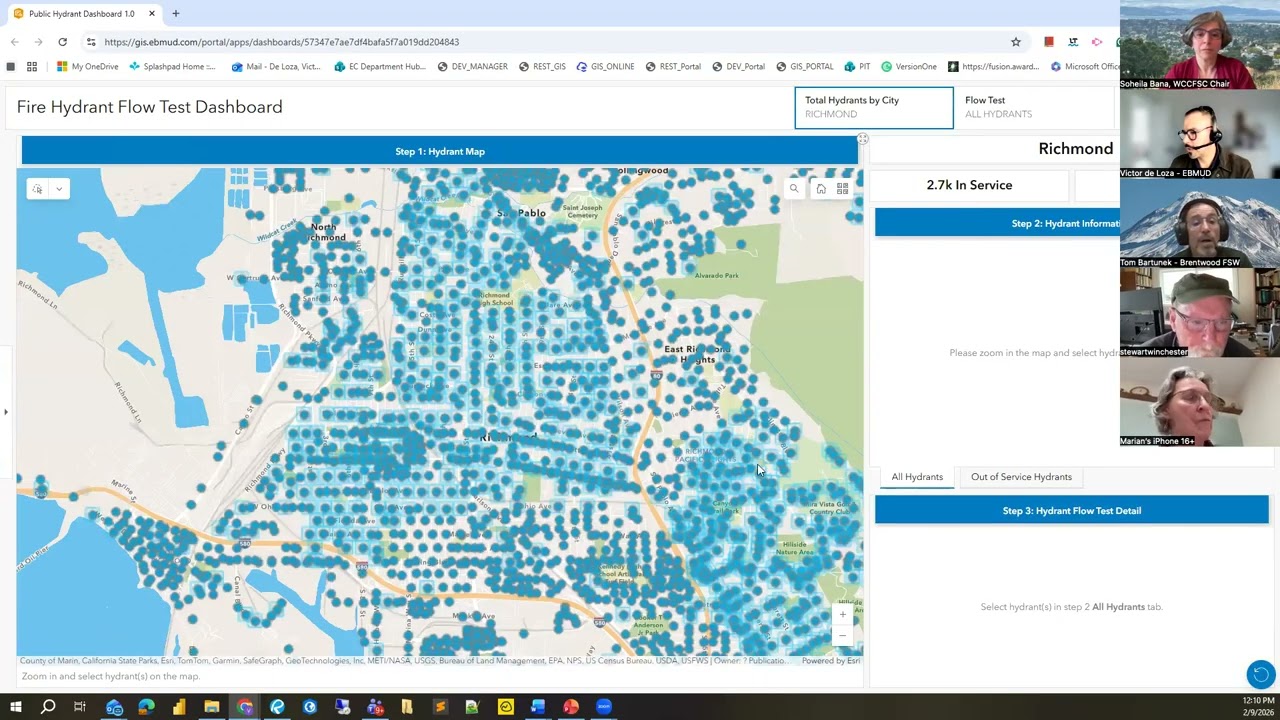Screen dimensions: 1280x720
Task: Click the Powered by Esri link
Action: coord(830,661)
